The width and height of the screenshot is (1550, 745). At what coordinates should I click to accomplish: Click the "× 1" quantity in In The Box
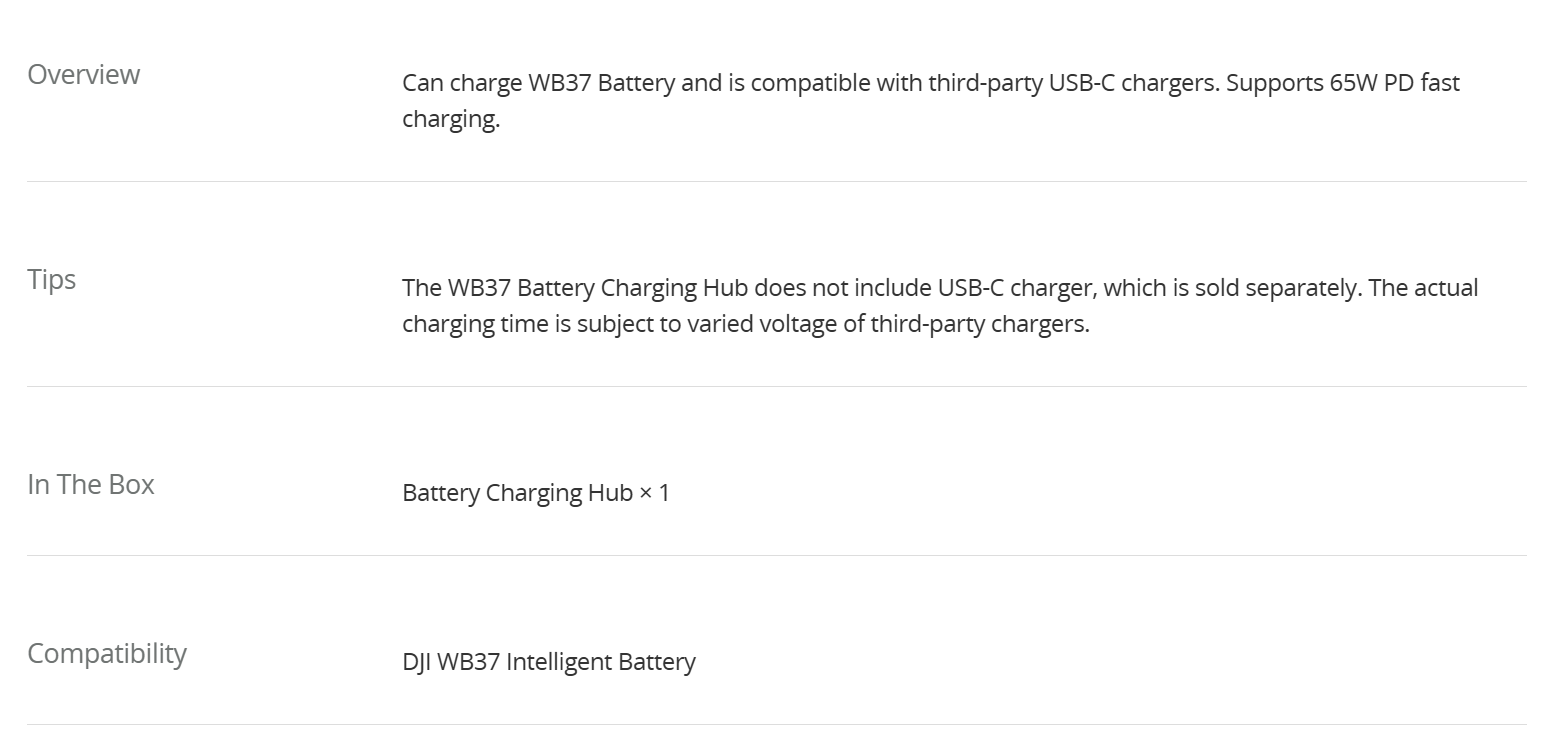click(654, 493)
